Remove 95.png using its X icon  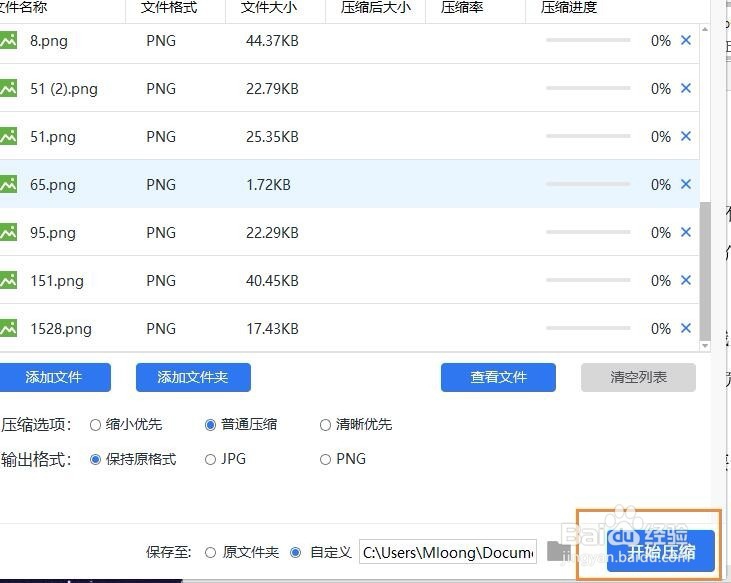(x=685, y=233)
